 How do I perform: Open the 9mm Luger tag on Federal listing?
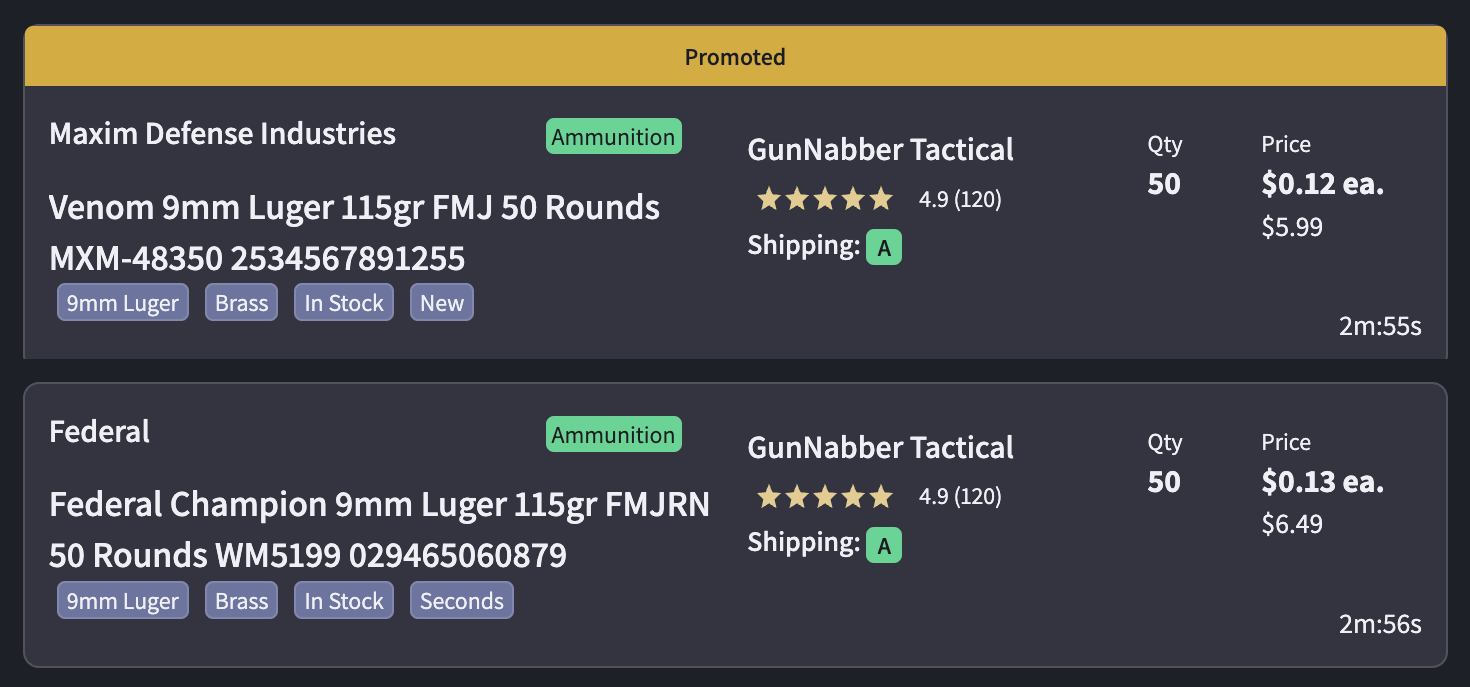click(x=122, y=600)
